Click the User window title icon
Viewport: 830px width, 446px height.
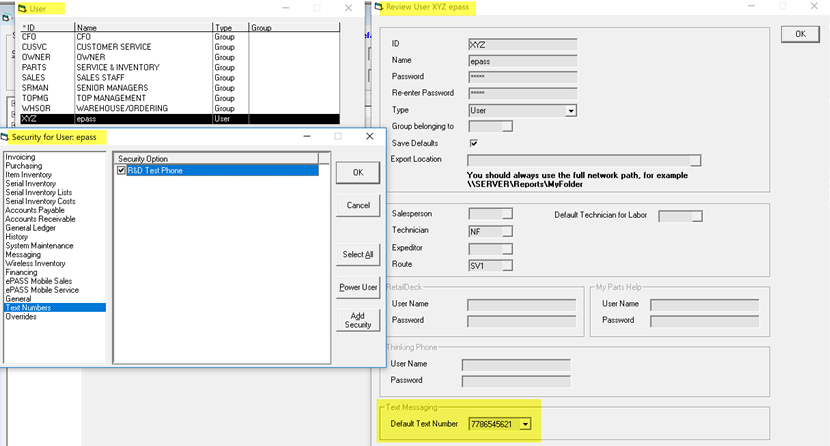coord(22,8)
